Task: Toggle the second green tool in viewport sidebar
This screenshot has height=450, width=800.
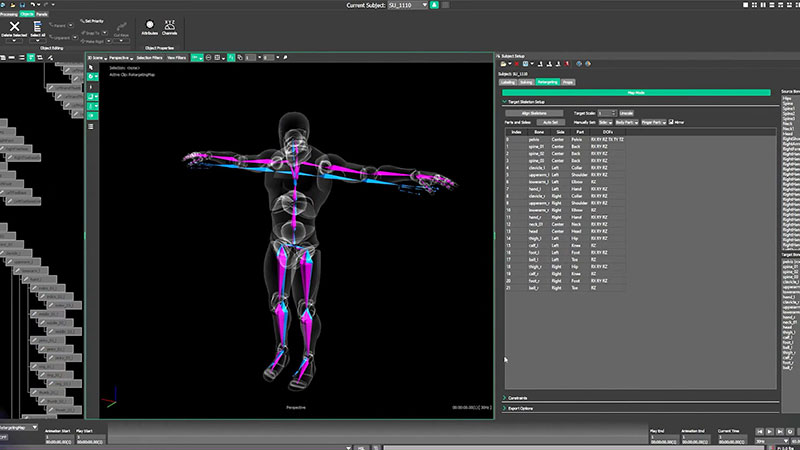Action: [92, 96]
